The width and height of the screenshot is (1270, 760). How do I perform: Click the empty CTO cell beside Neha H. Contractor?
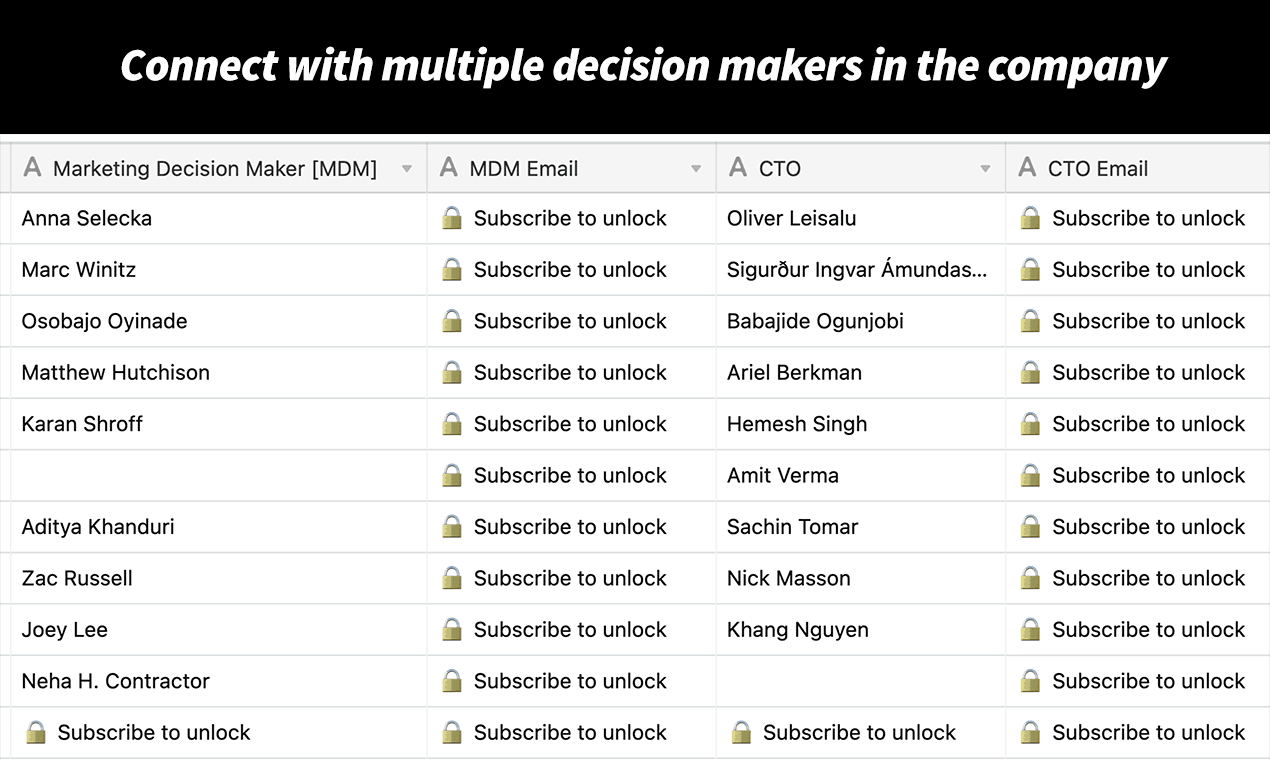[x=860, y=681]
